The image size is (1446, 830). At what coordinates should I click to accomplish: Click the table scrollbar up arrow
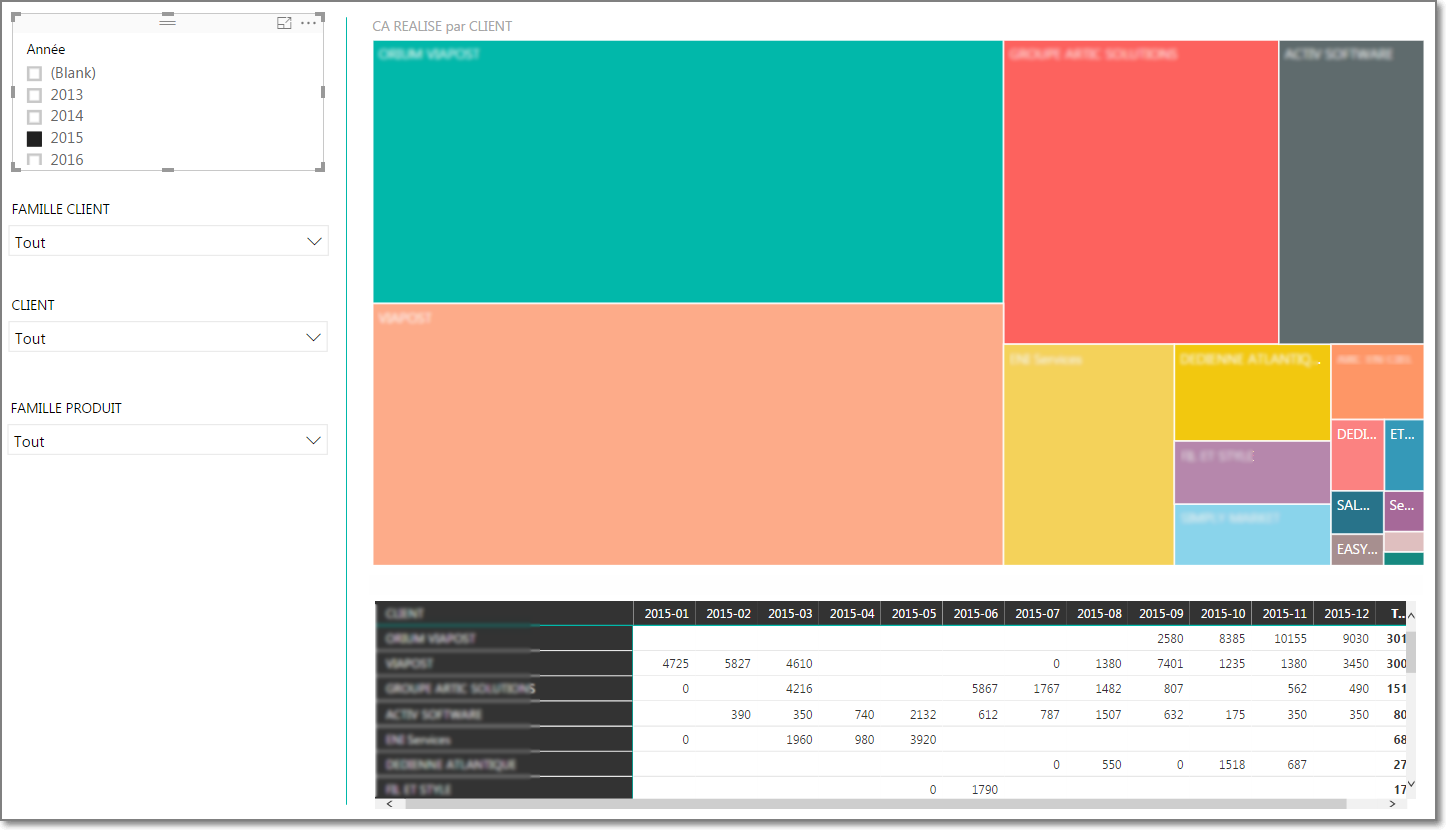[1411, 616]
